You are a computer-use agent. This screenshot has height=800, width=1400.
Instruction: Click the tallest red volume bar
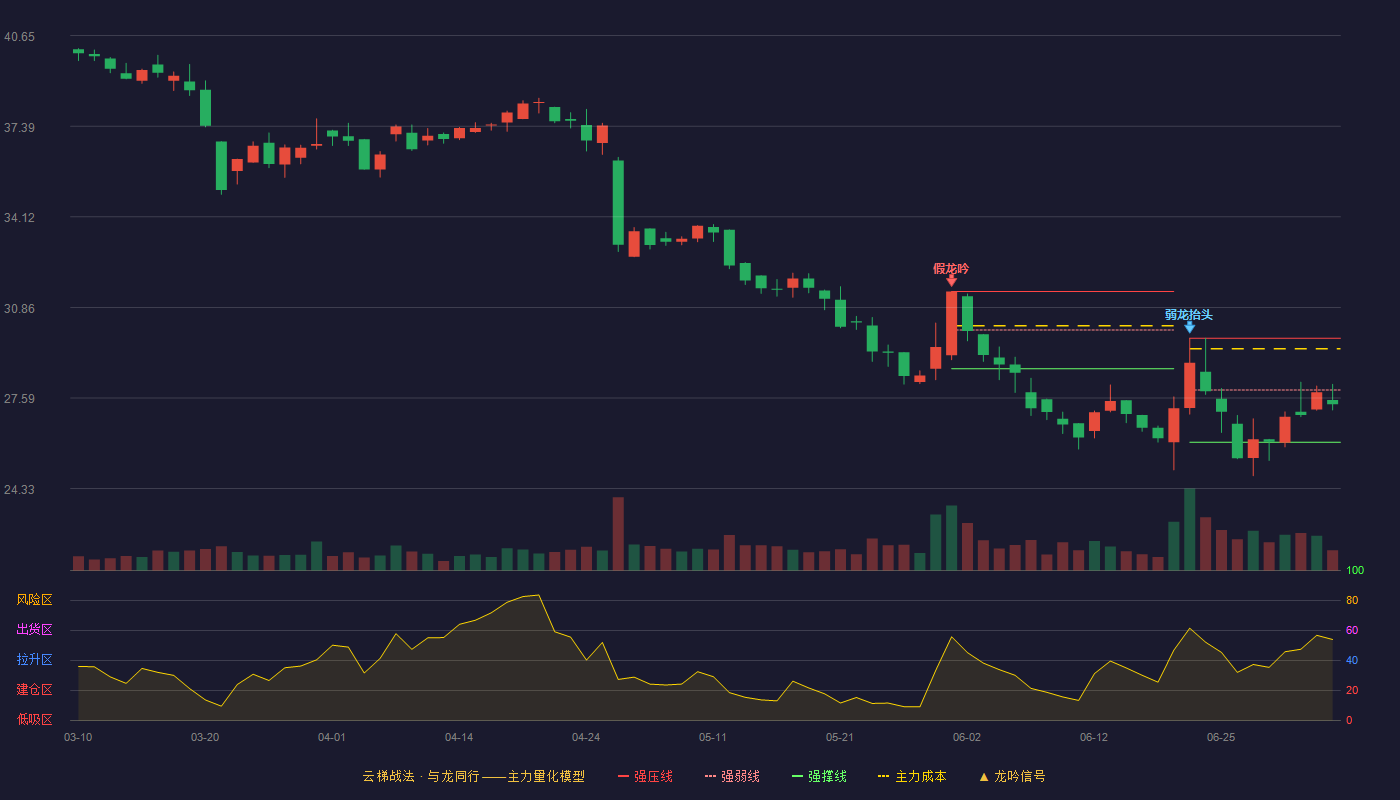tap(618, 533)
